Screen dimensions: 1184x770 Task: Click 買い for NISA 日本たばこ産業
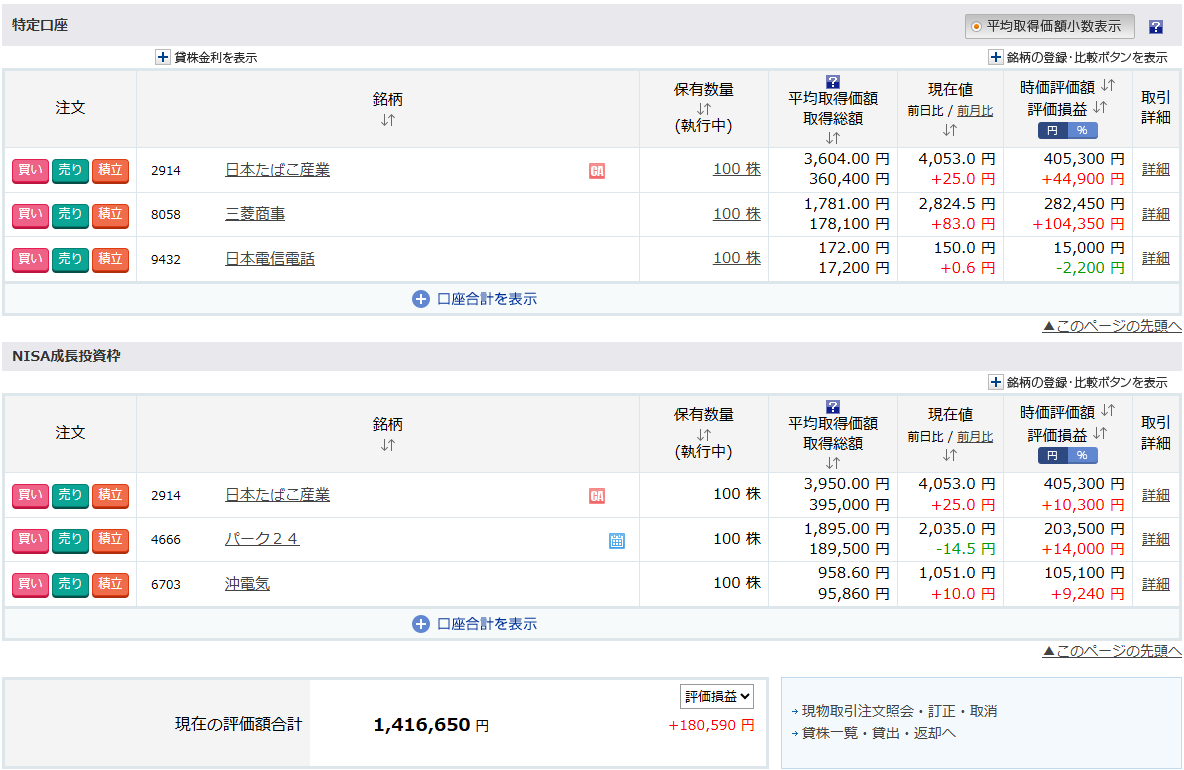[x=30, y=496]
